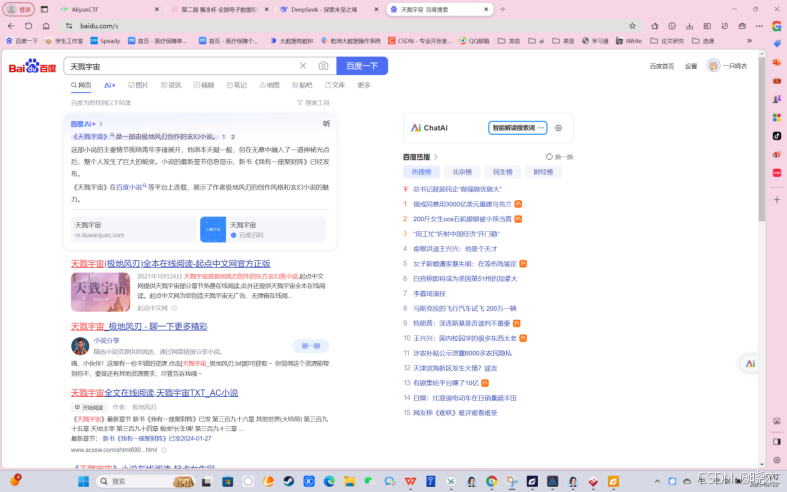Click the 天戮宇宙 book cover thumbnail
This screenshot has width=787, height=492.
point(100,292)
